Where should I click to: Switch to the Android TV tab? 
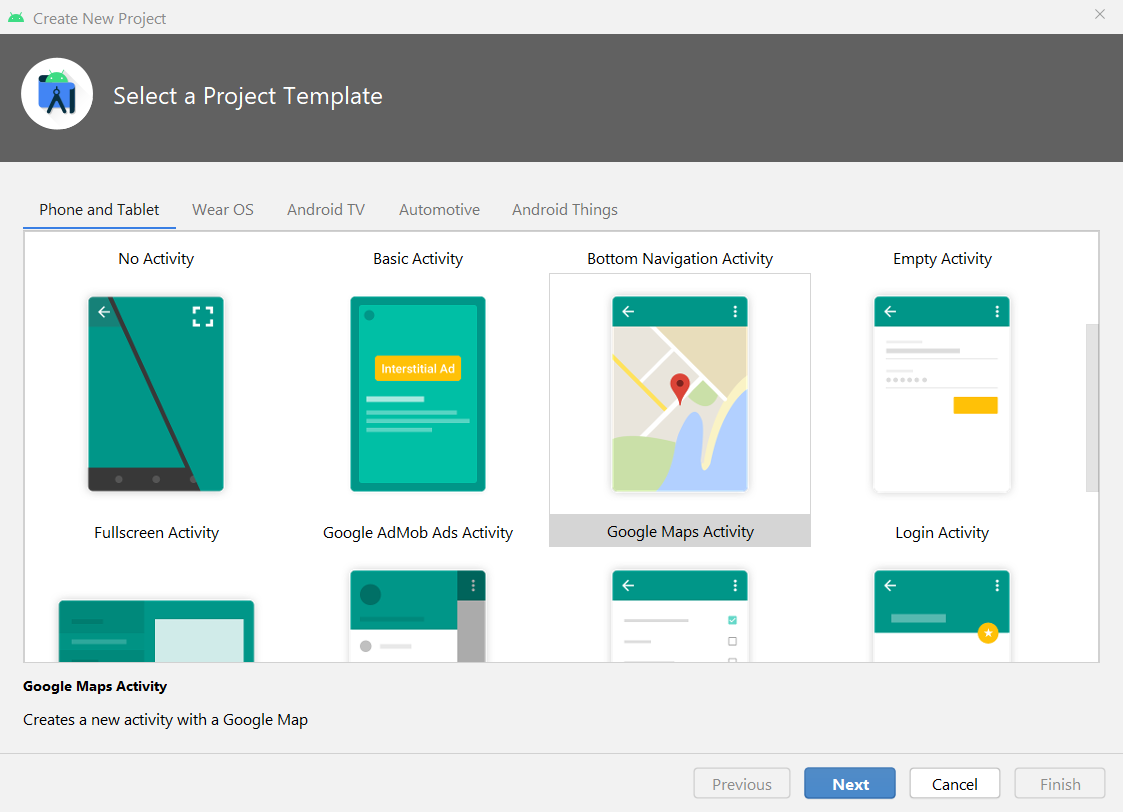[325, 209]
